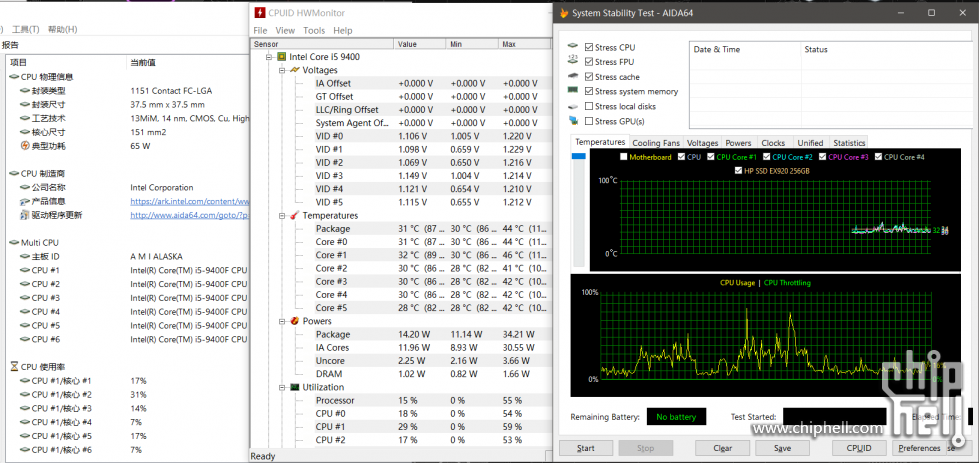
Task: Click the icon beside Multi CPU heading
Action: click(x=14, y=243)
